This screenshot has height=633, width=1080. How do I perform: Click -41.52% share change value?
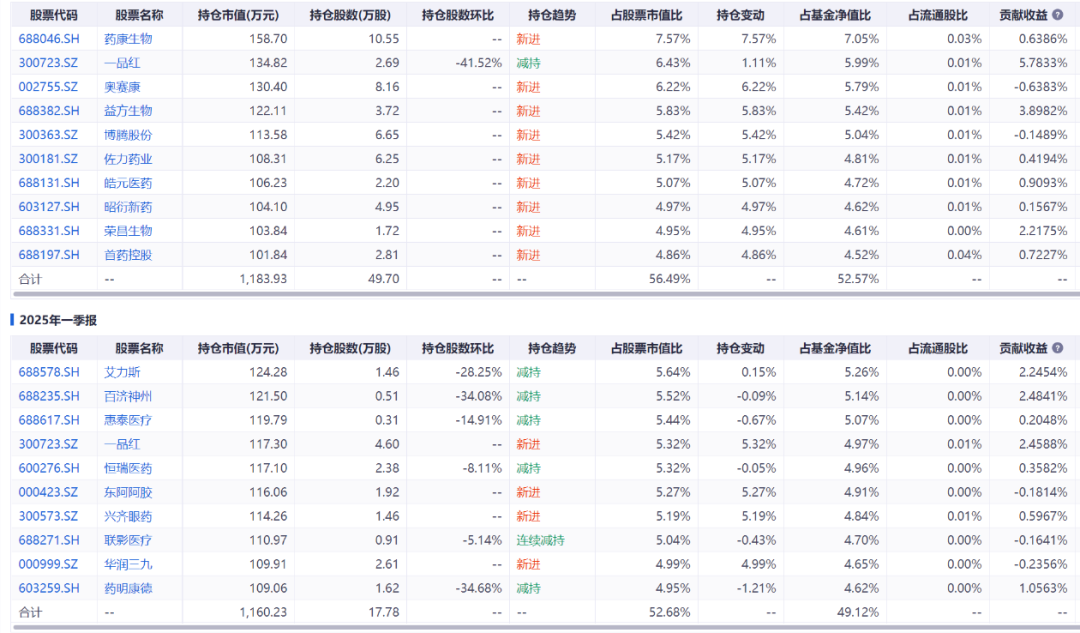(479, 63)
